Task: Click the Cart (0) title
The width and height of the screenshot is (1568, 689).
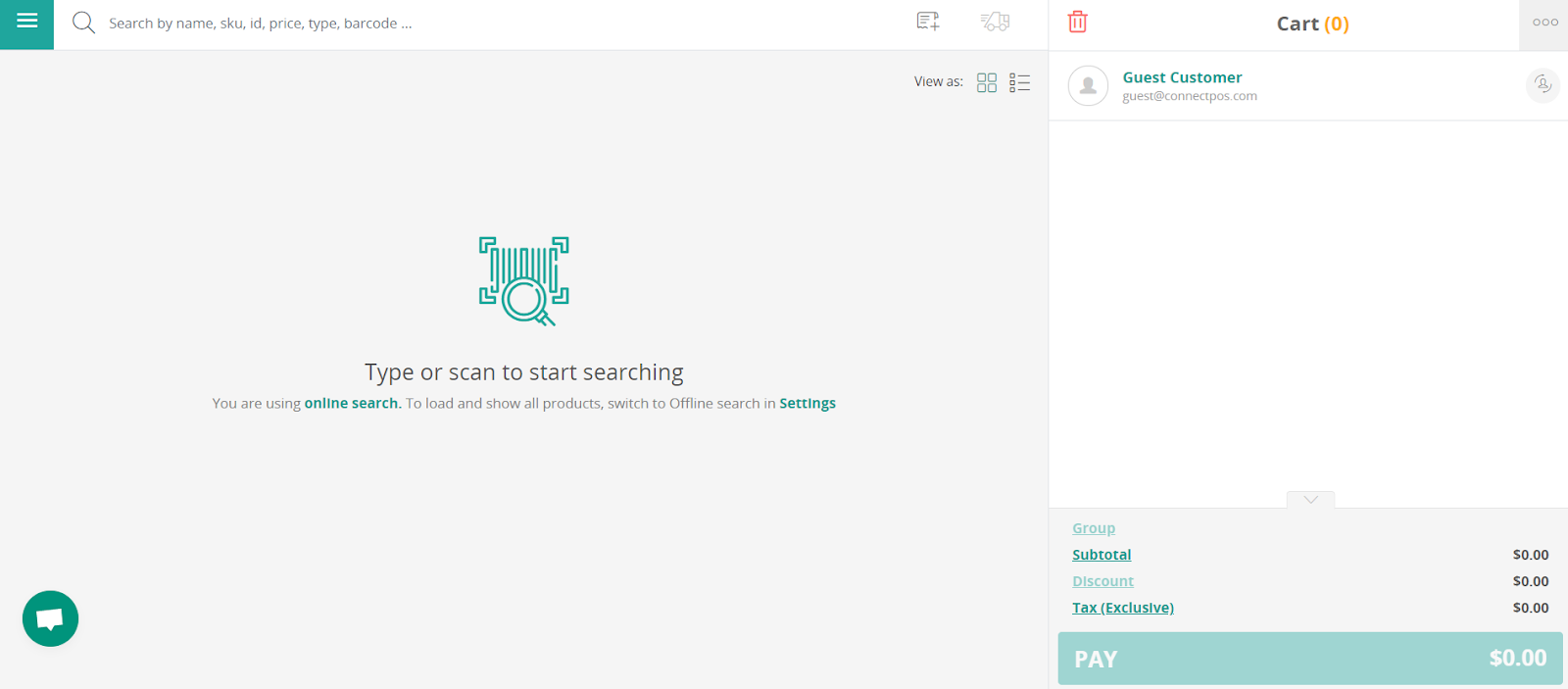Action: [x=1312, y=24]
